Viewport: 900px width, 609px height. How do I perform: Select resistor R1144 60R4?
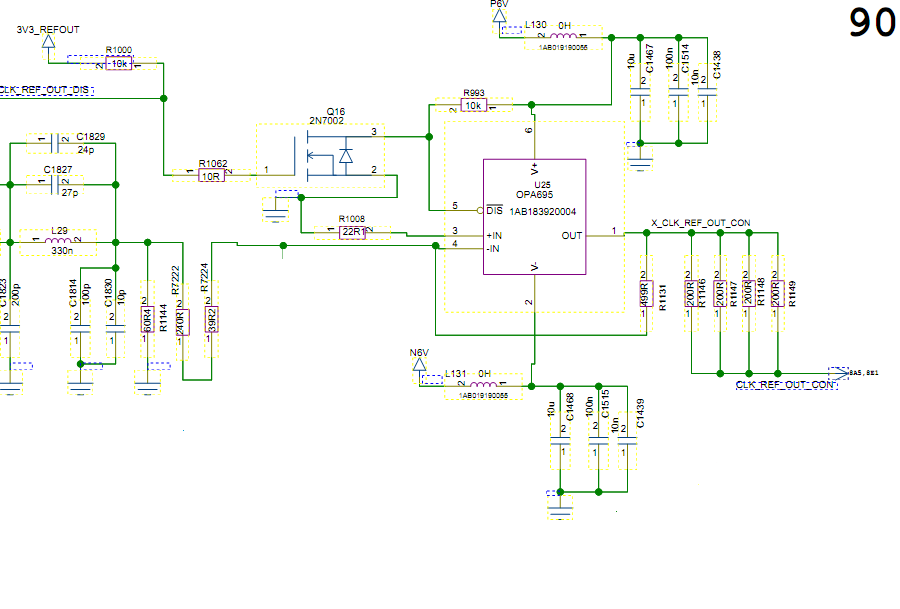148,320
